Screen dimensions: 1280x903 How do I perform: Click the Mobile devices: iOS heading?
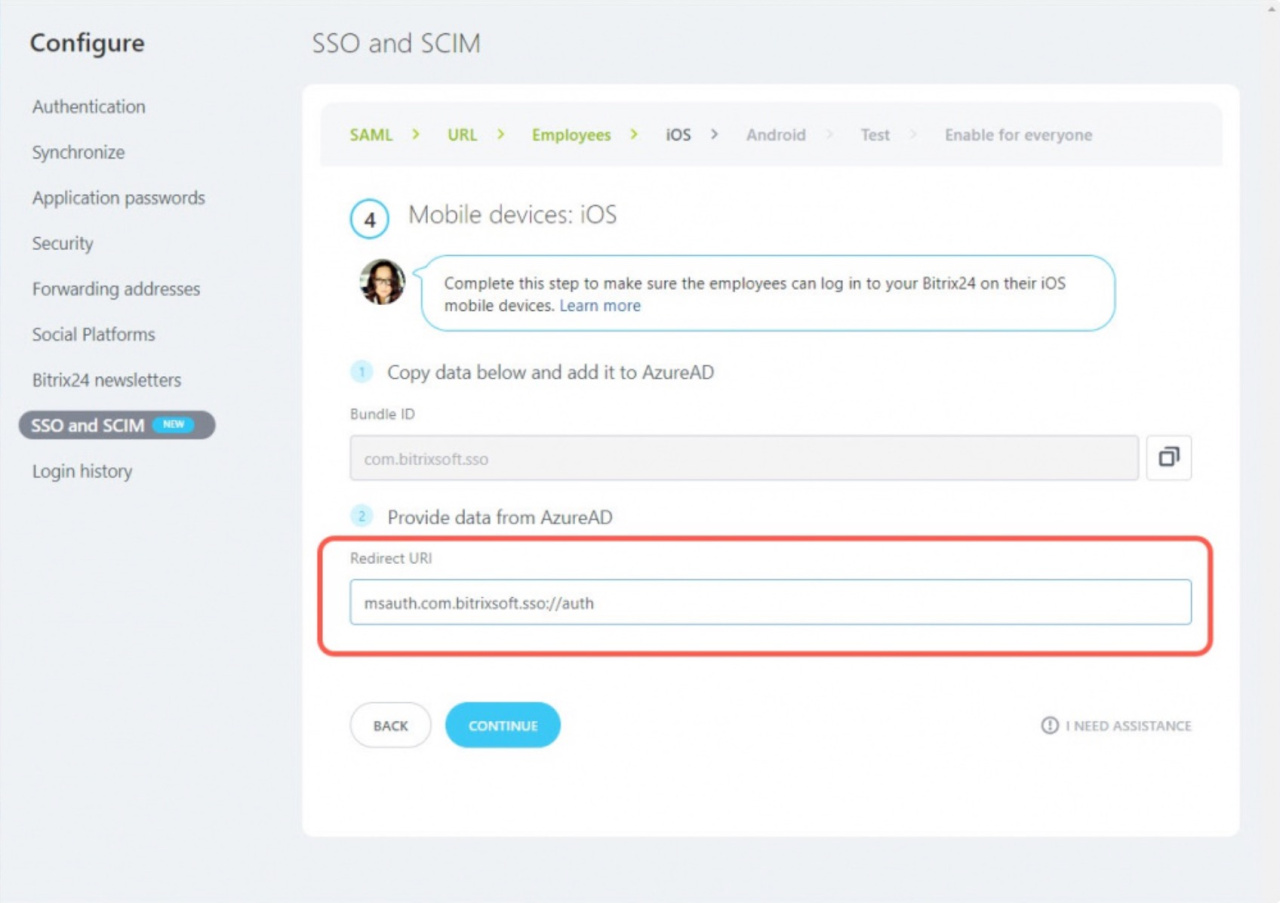coord(512,215)
